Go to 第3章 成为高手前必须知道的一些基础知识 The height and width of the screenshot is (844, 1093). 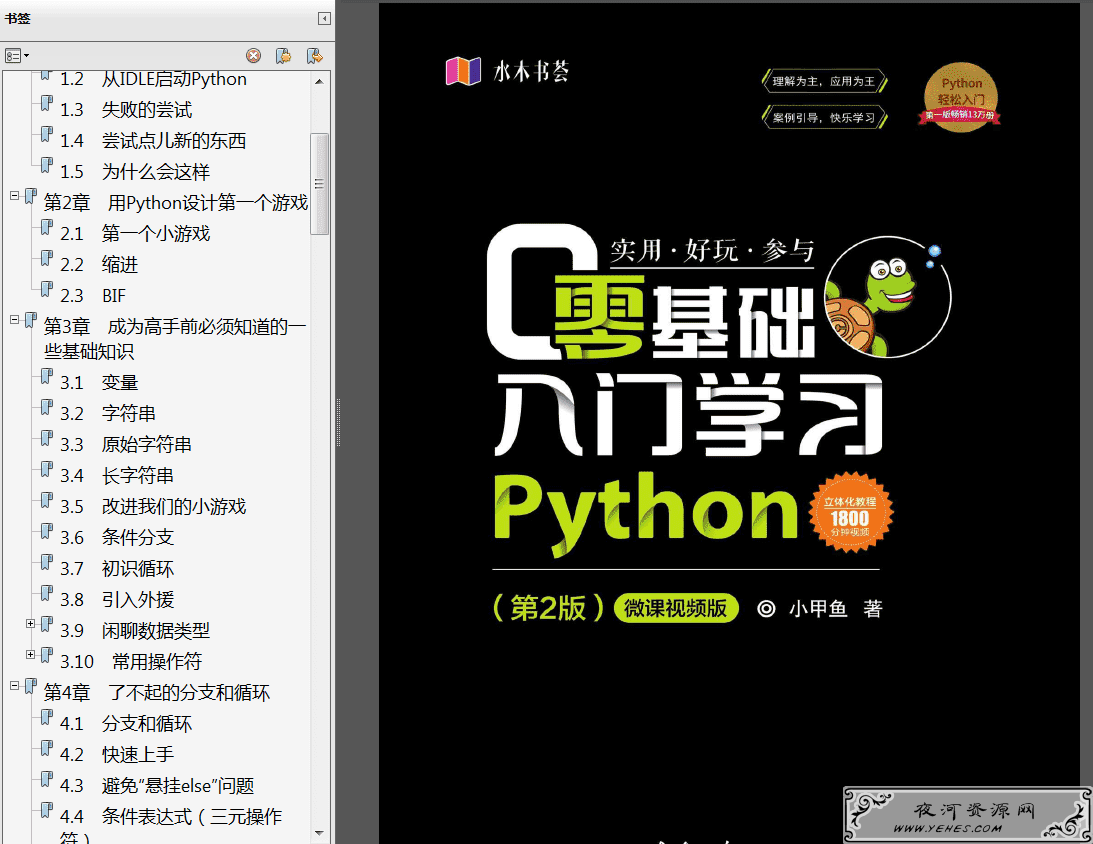[175, 339]
